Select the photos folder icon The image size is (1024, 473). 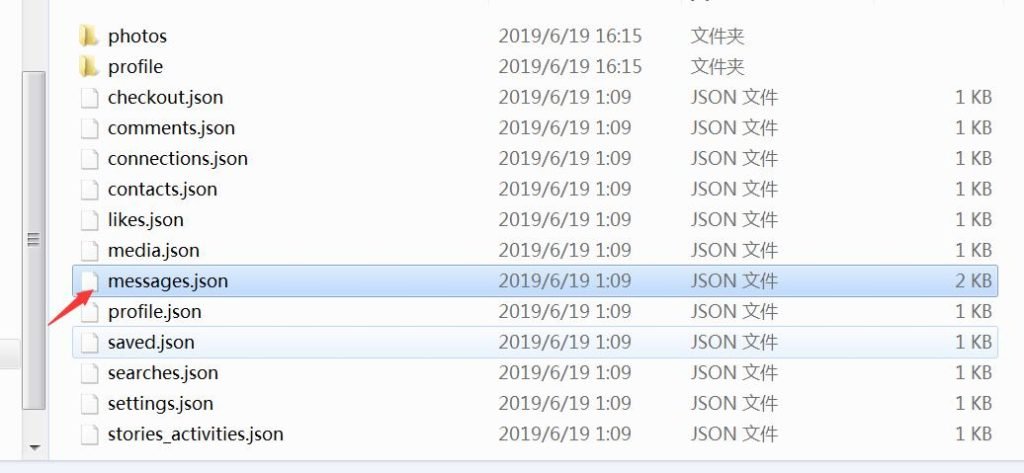click(88, 36)
